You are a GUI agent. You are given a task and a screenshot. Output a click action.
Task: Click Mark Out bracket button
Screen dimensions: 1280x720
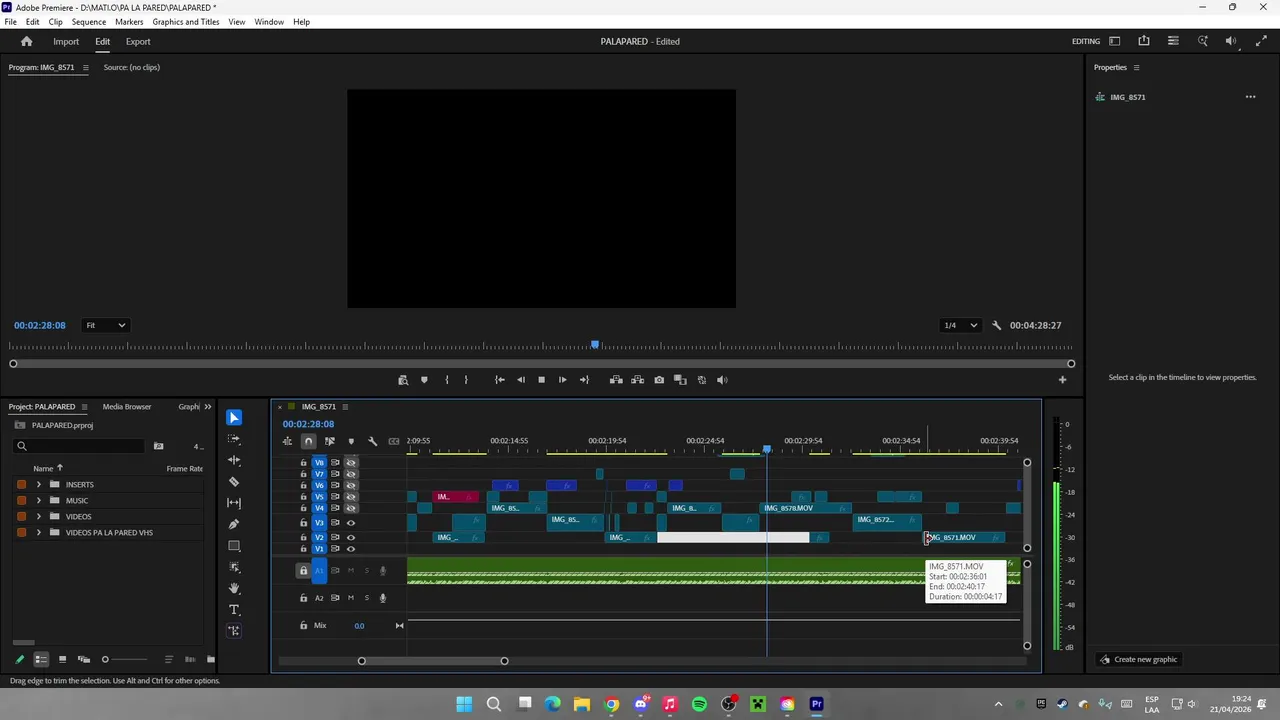(x=466, y=380)
